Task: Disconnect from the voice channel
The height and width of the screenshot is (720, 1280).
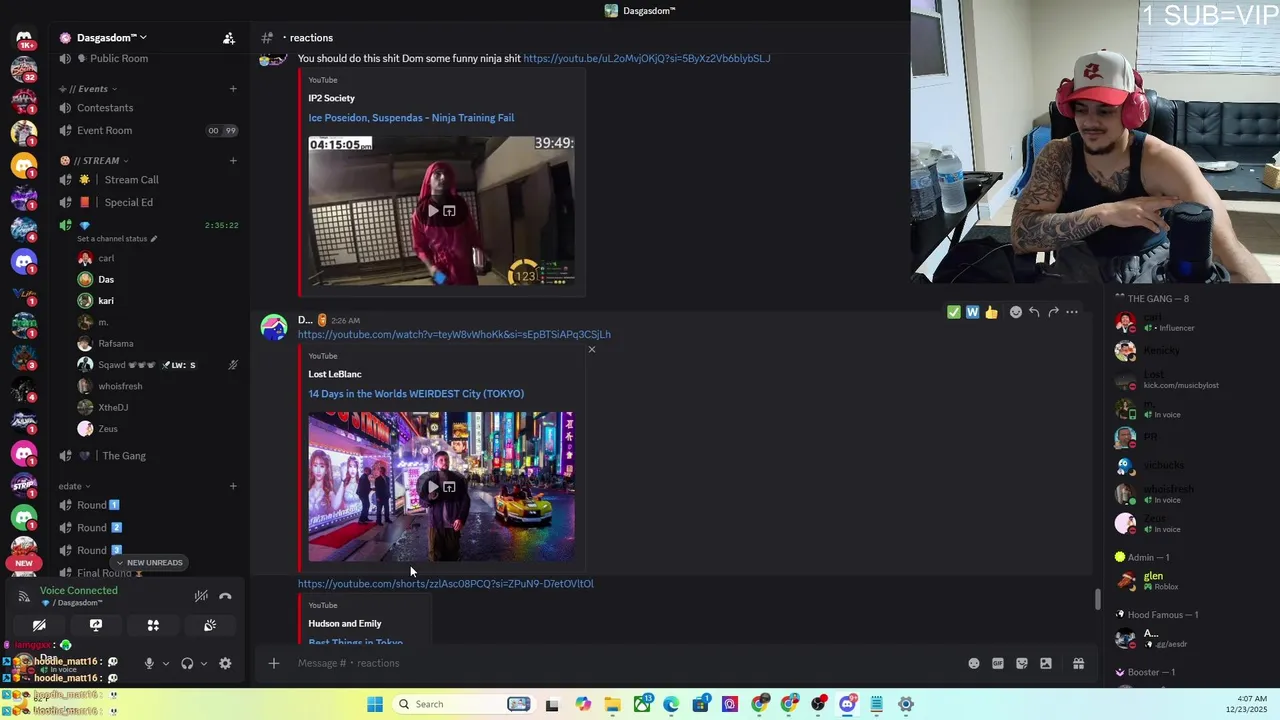Action: [225, 596]
